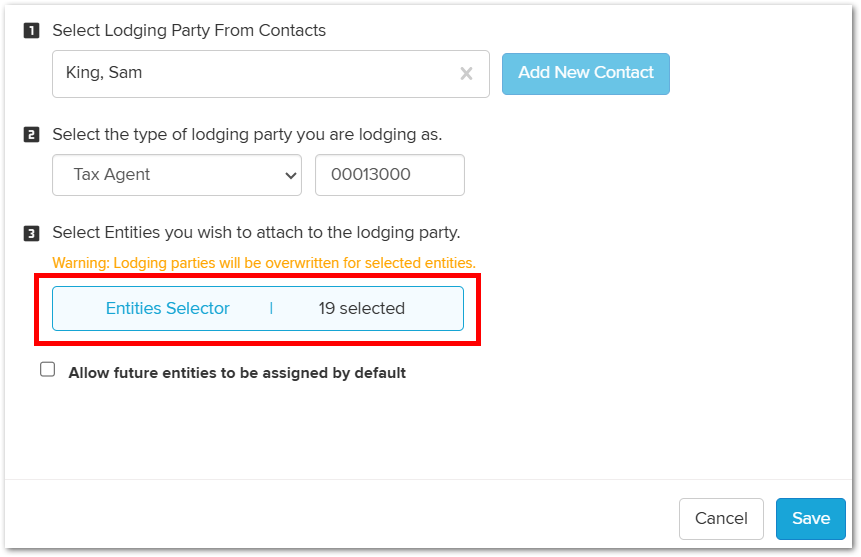Image resolution: width=861 pixels, height=557 pixels.
Task: Click the step 2 number badge
Action: click(31, 135)
